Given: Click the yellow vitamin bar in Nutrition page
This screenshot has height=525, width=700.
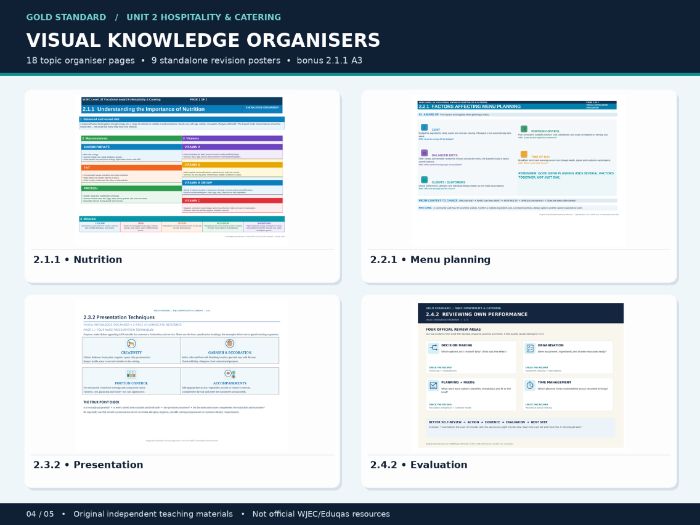Looking at the screenshot, I should pos(232,165).
